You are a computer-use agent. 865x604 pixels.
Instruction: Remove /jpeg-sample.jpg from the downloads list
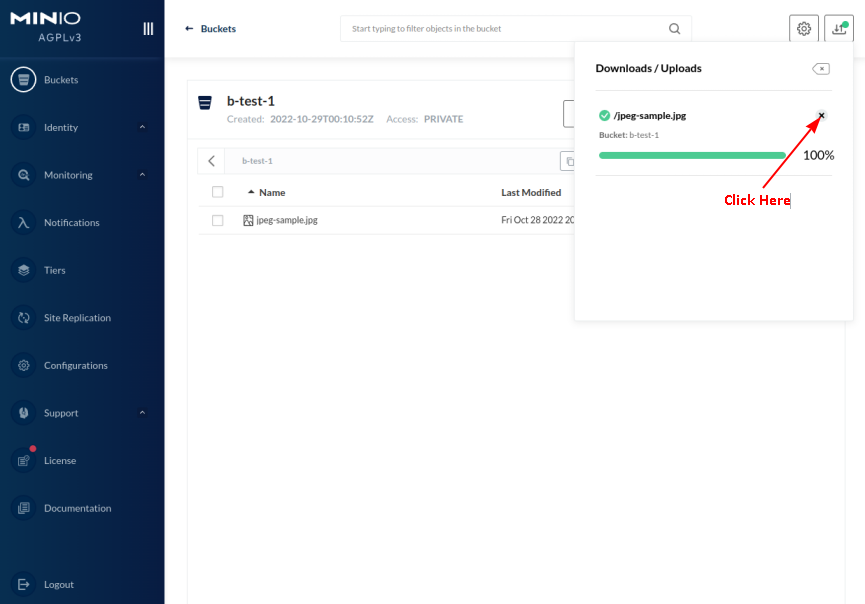pyautogui.click(x=822, y=116)
